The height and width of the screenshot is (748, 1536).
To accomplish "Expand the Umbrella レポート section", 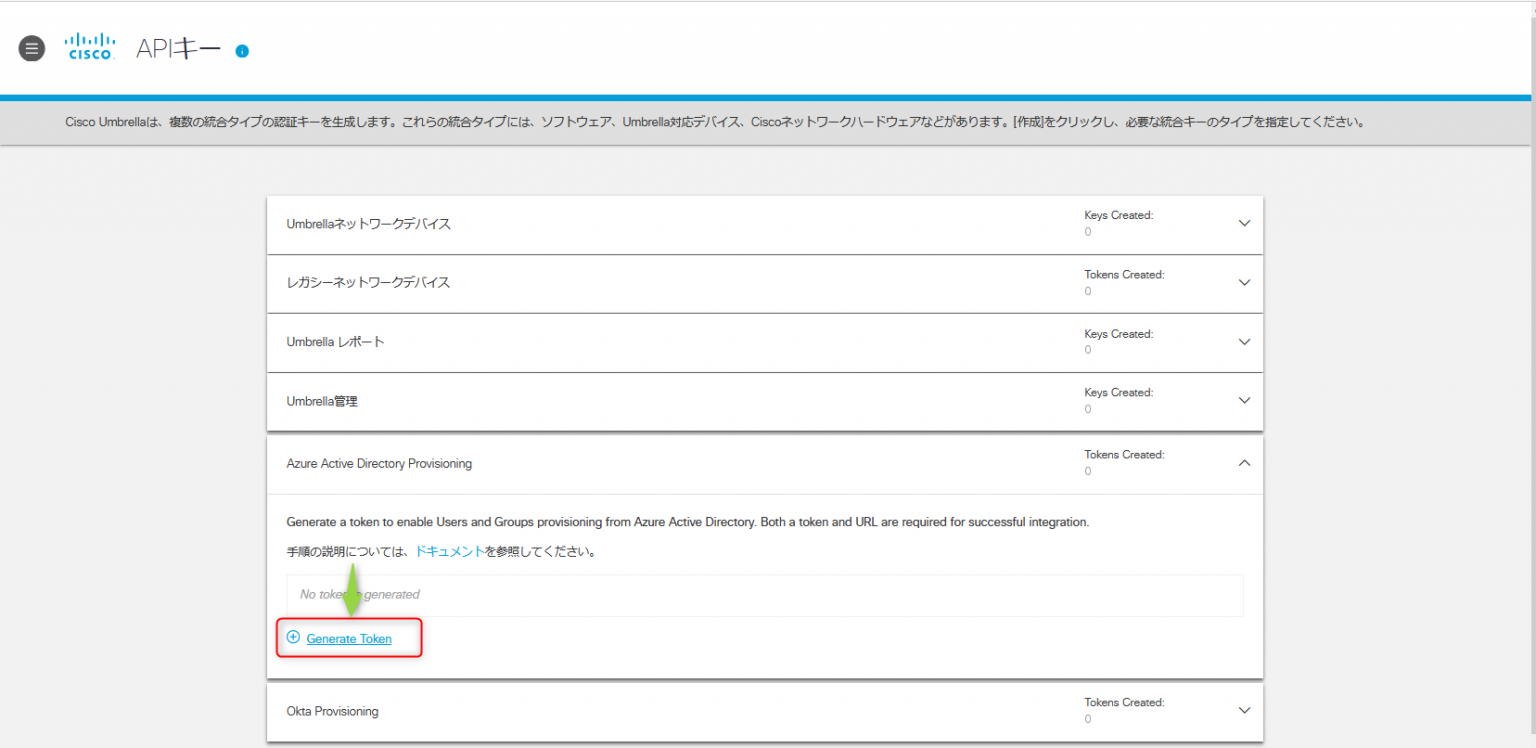I will coord(1244,341).
